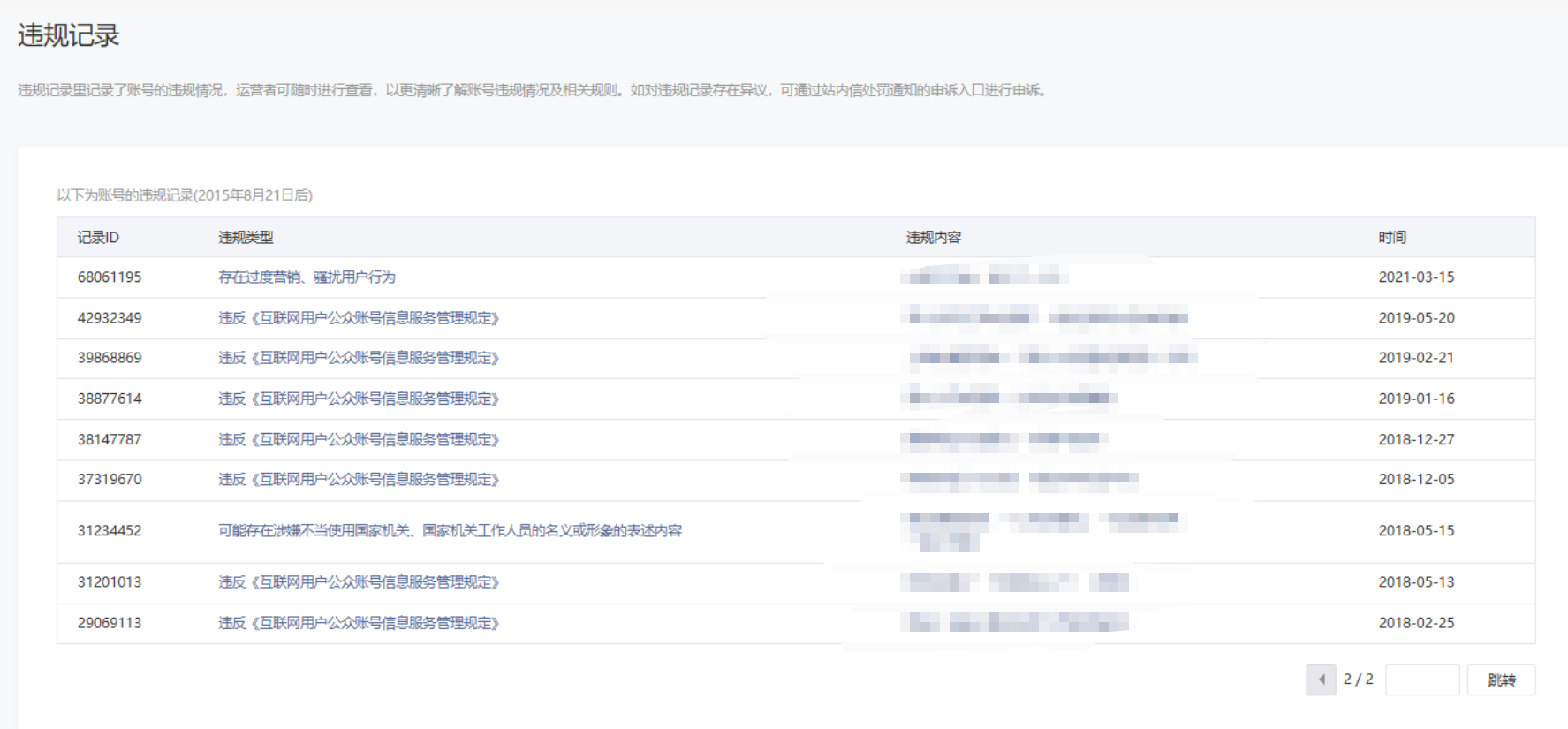Open violation type link for record 38147787

click(359, 439)
